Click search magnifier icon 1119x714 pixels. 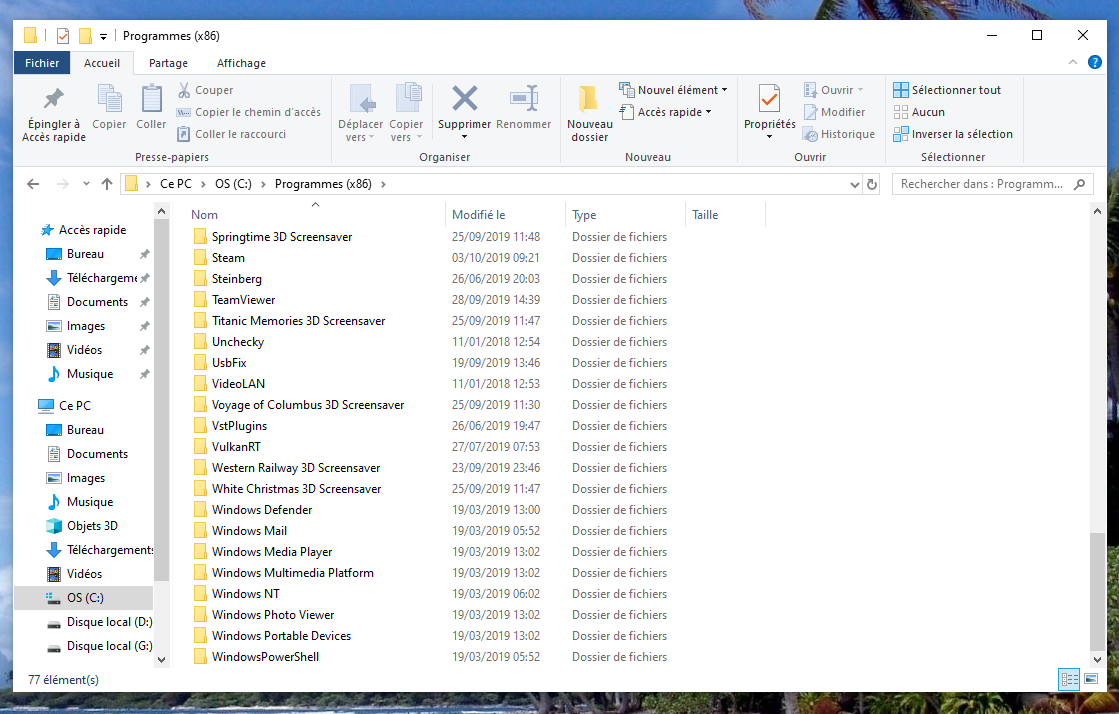(x=1080, y=184)
